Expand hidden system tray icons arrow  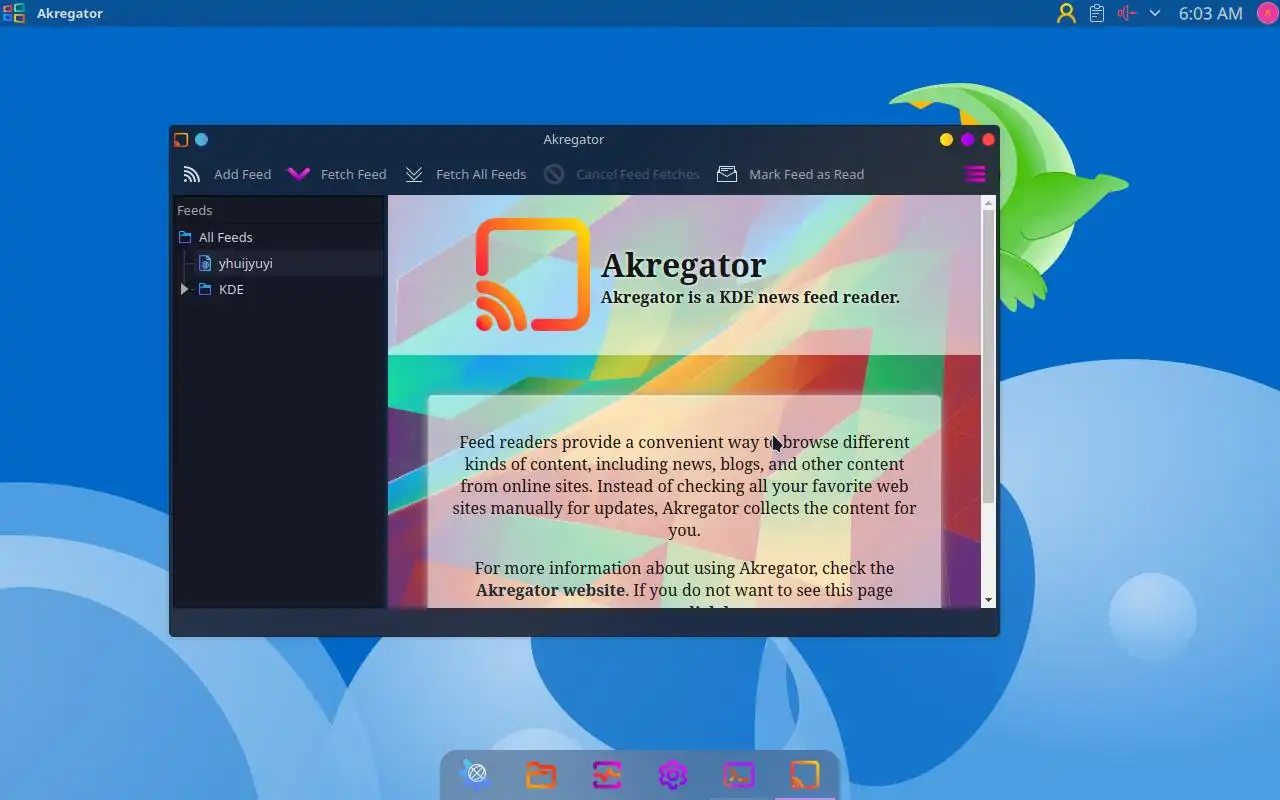pyautogui.click(x=1155, y=13)
